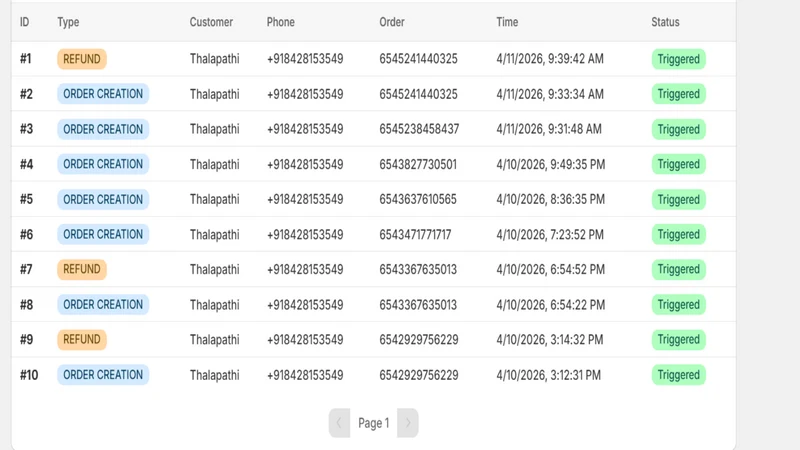Open order 6542929756229 in row #9

point(419,340)
